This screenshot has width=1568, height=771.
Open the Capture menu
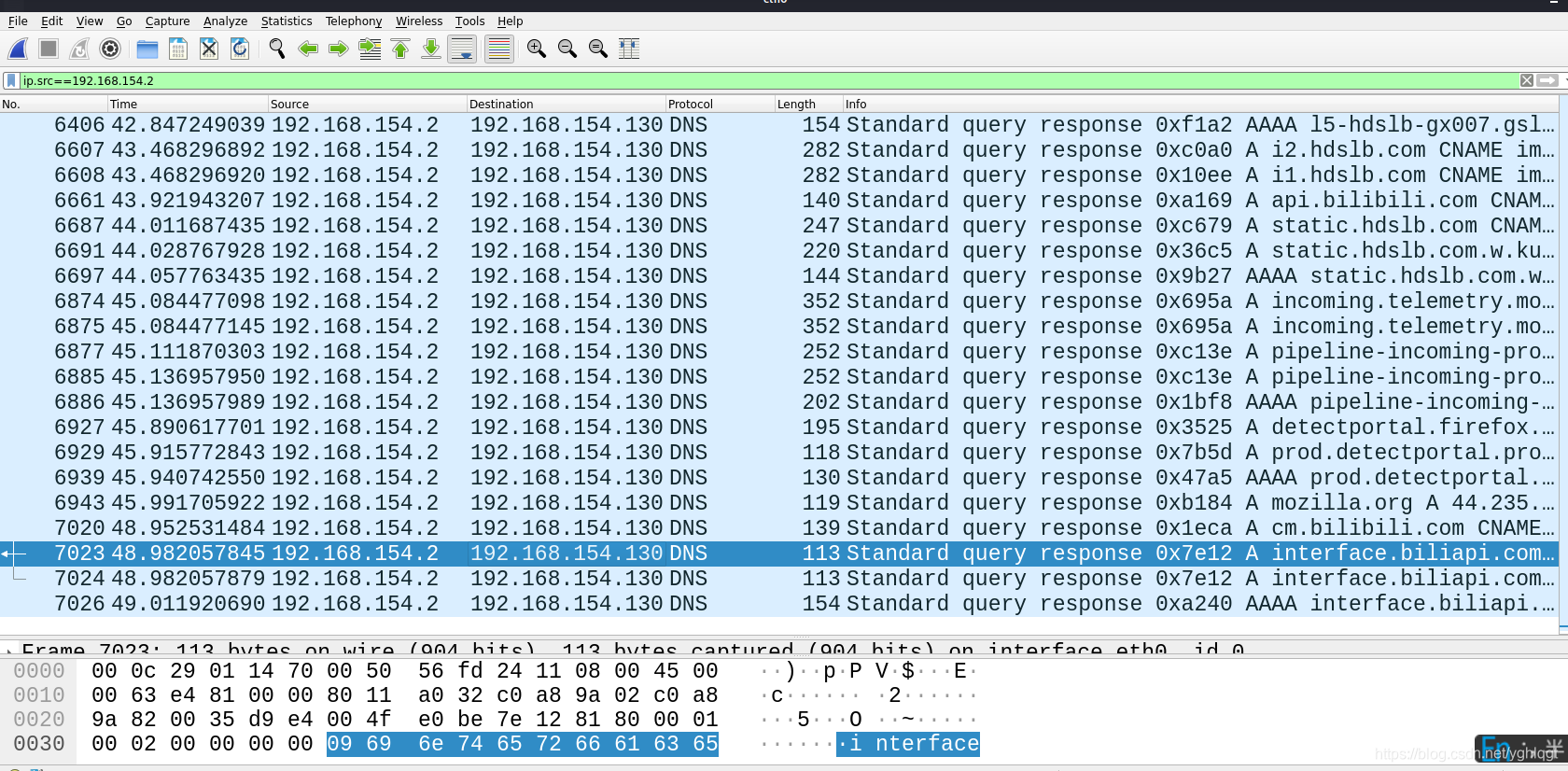pyautogui.click(x=168, y=21)
